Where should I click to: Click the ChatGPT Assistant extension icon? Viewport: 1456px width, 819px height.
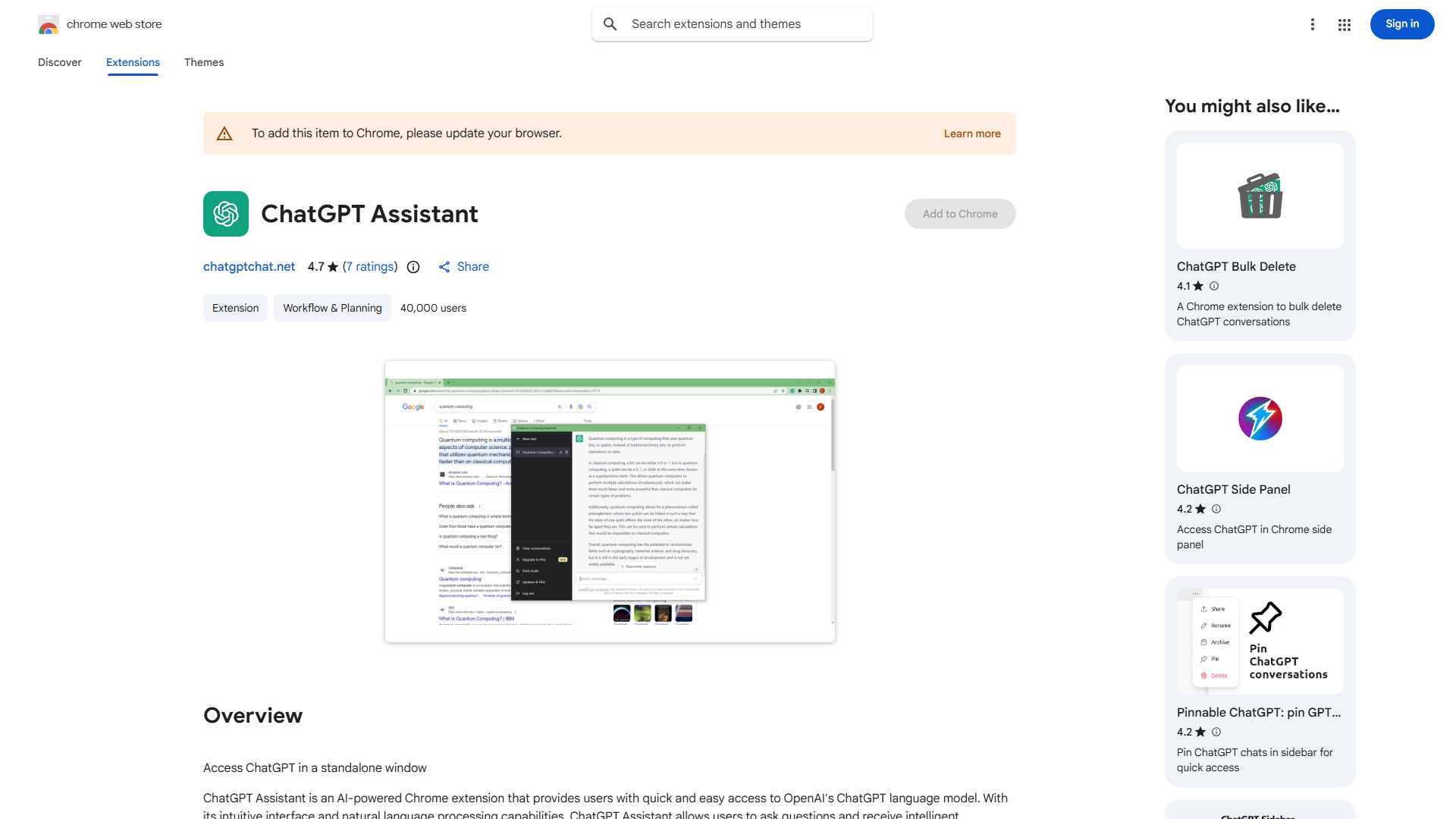[x=225, y=214]
